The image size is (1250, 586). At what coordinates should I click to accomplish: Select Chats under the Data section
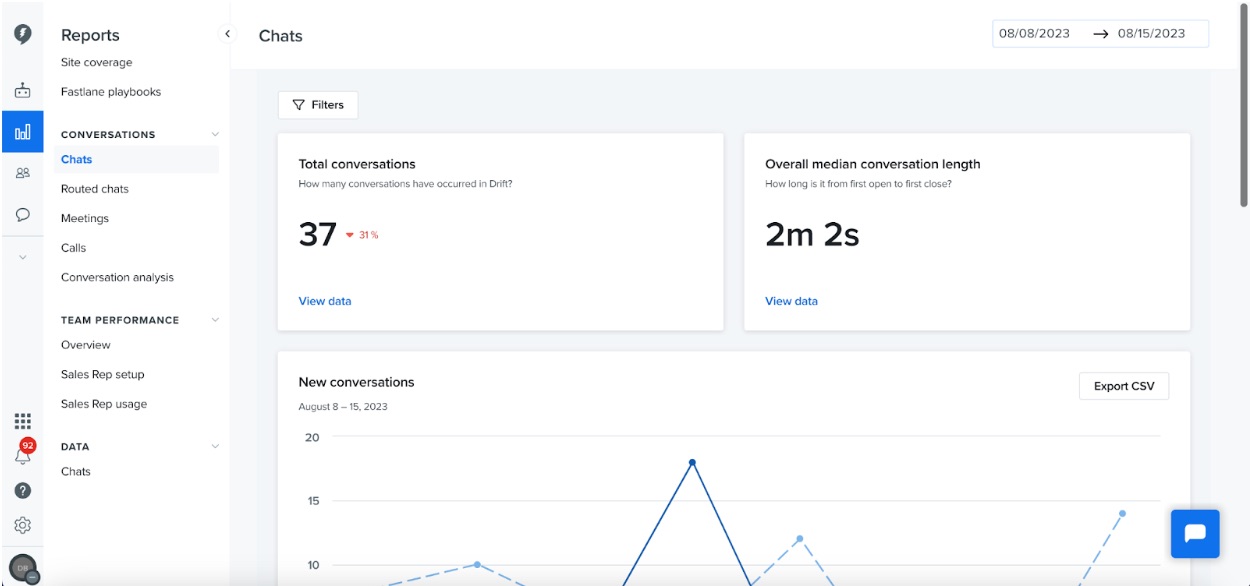76,471
